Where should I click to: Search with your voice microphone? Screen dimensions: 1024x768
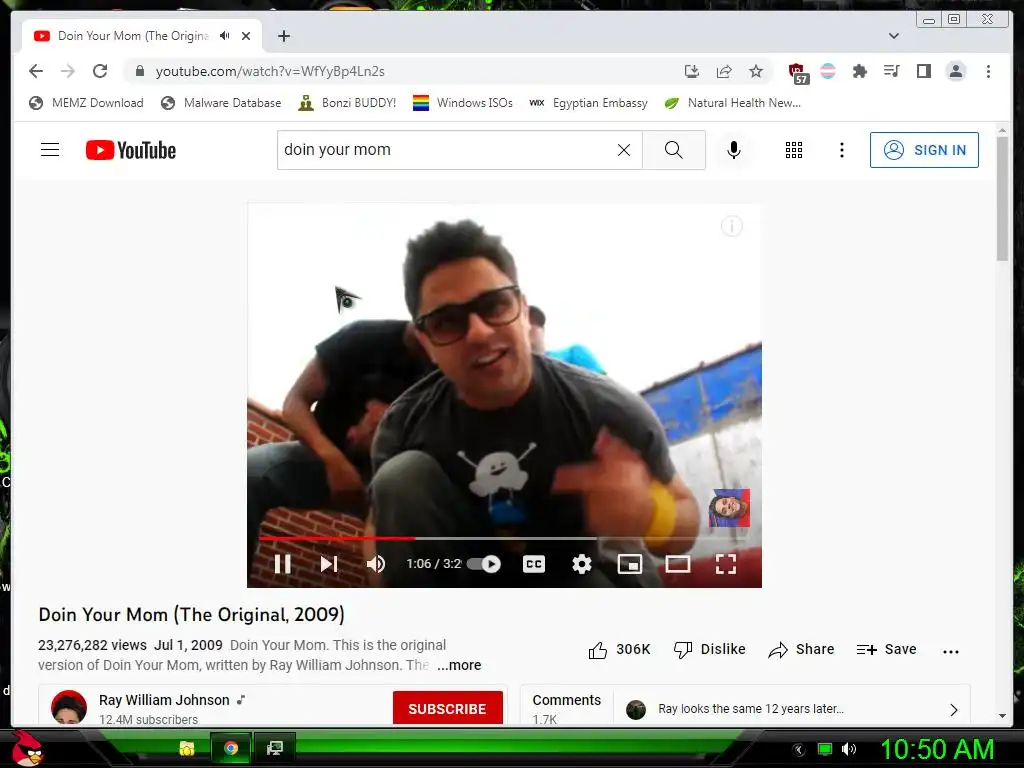click(x=734, y=150)
